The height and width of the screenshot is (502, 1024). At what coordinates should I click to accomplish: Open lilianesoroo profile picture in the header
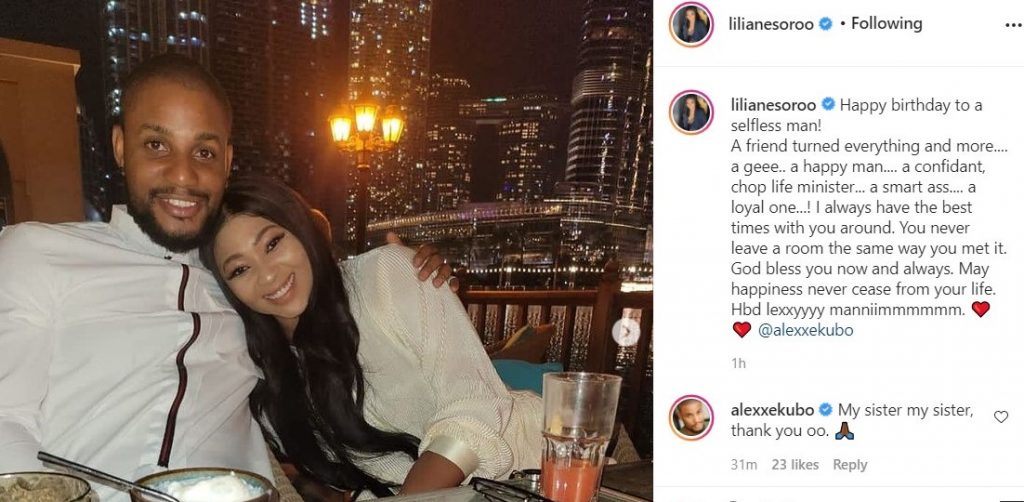coord(692,24)
